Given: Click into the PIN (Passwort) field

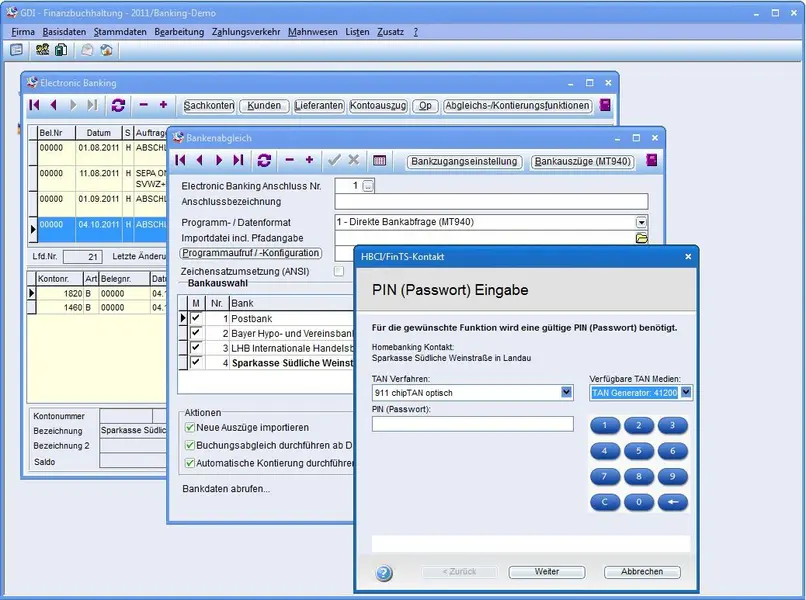Looking at the screenshot, I should [x=472, y=424].
